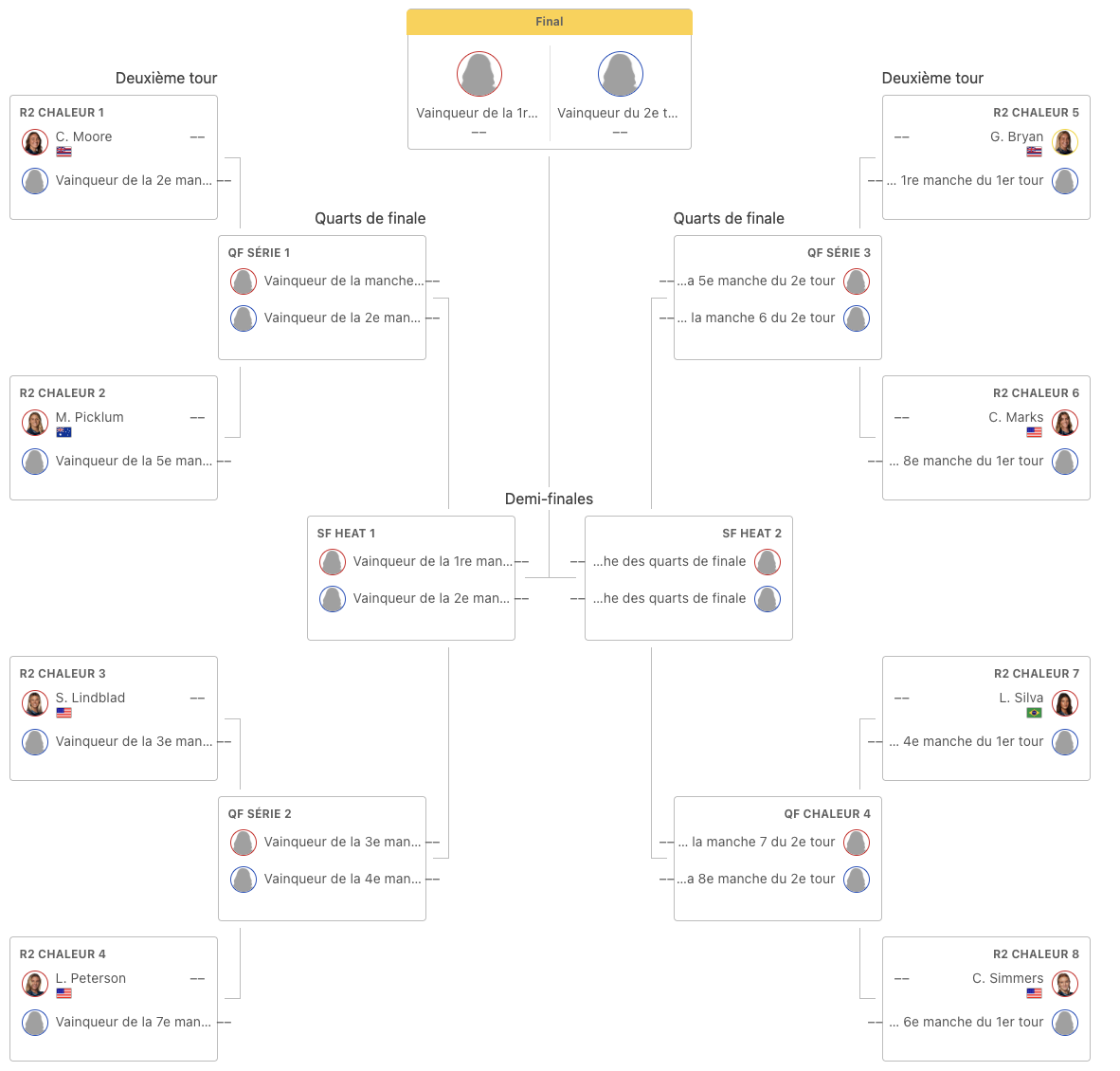Viewport: 1120px width, 1071px height.
Task: Click C. Moore's avatar photo
Action: pos(34,142)
